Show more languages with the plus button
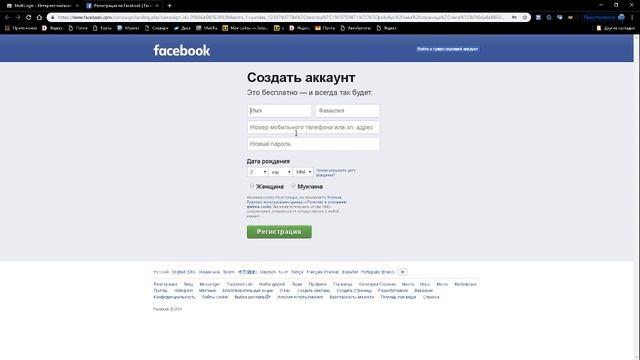 click(x=402, y=272)
